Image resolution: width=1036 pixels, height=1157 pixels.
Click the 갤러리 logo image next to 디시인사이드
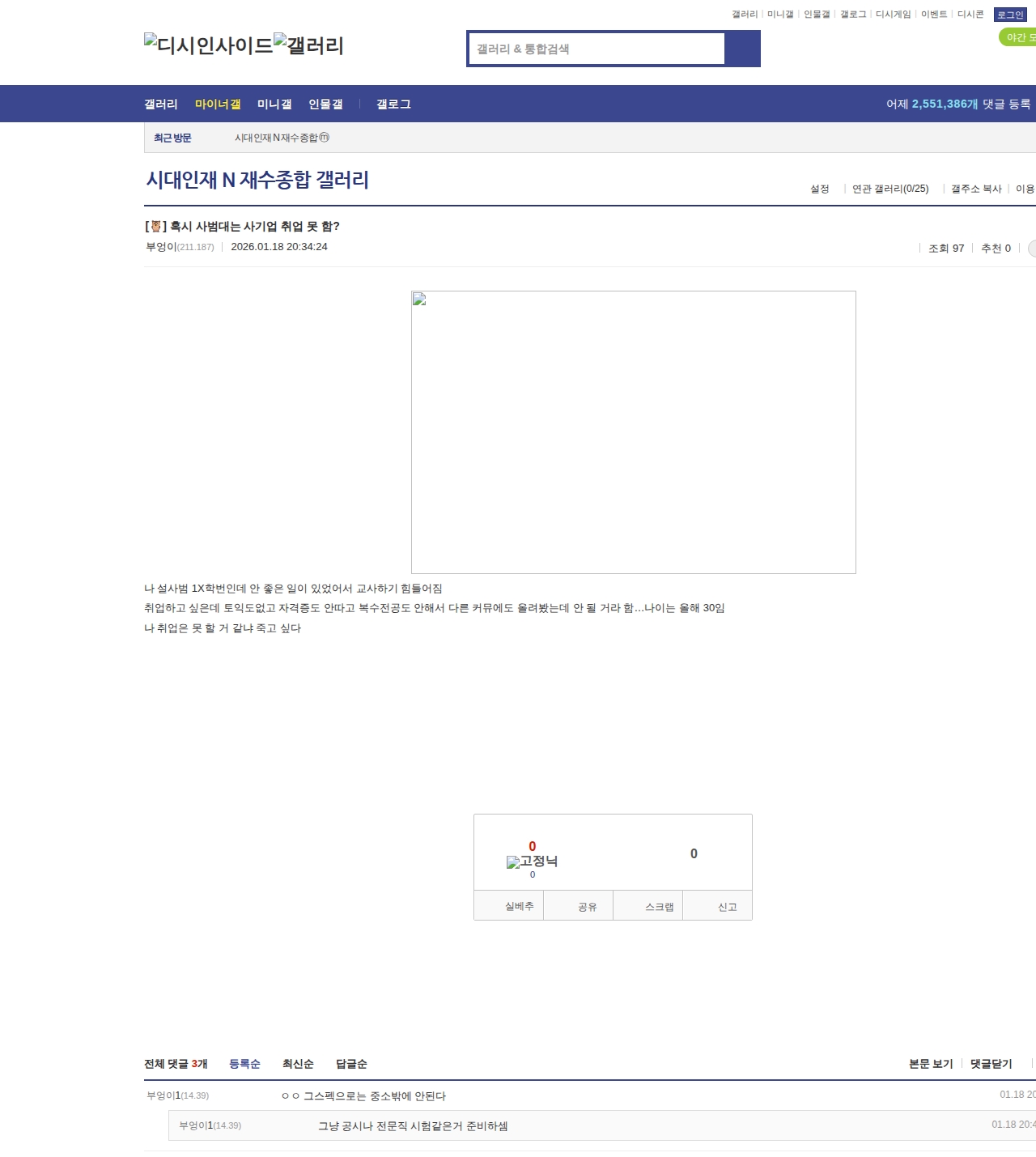(309, 45)
